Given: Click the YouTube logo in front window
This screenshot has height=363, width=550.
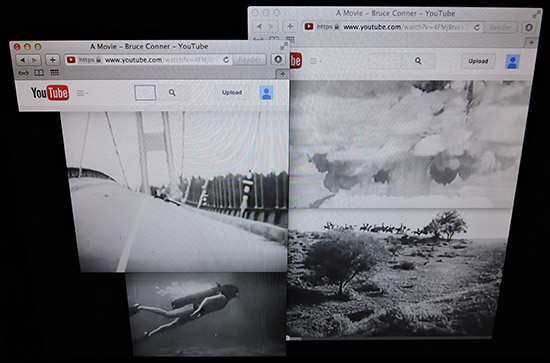Looking at the screenshot, I should (50, 93).
